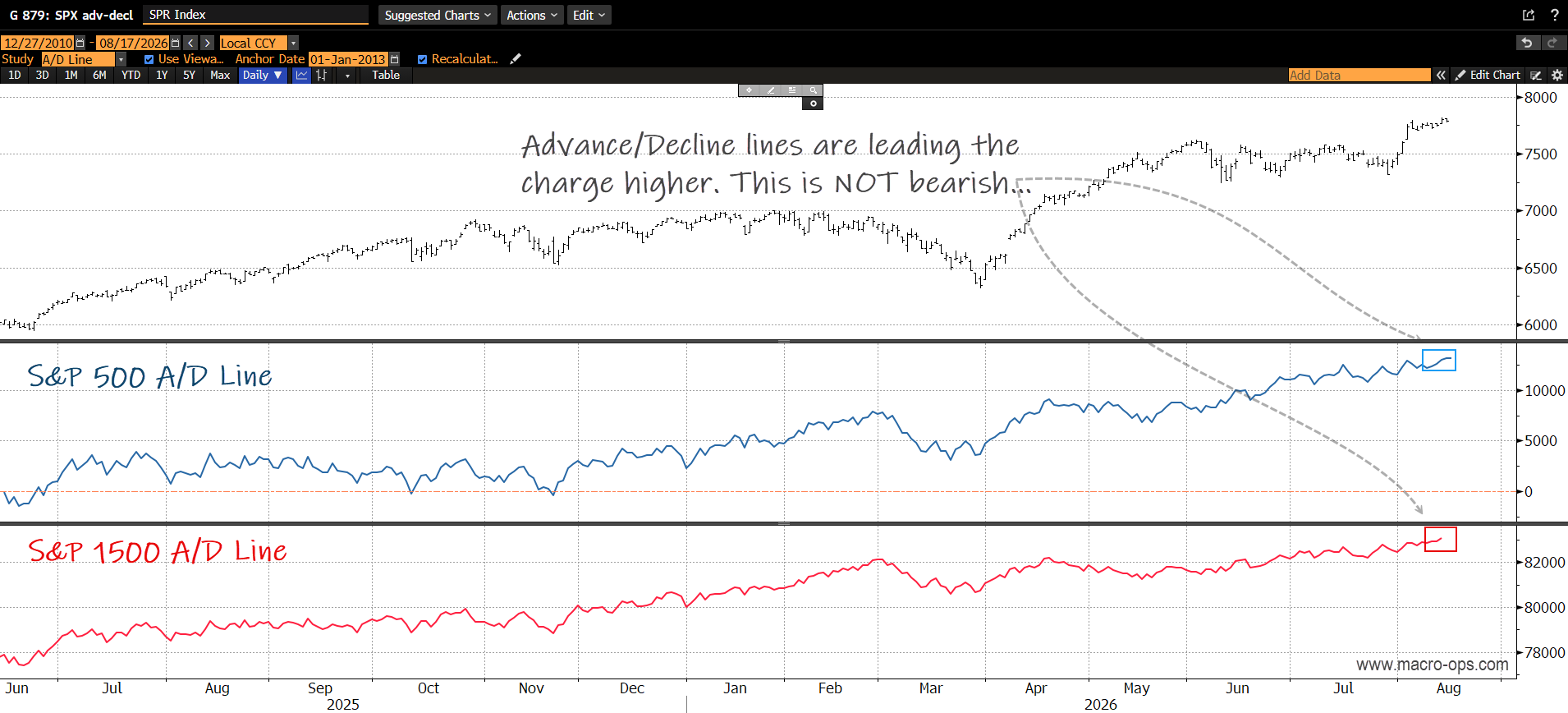Click the 'S&P 500 A/D Line' annotation text
The height and width of the screenshot is (713, 1568).
[149, 376]
